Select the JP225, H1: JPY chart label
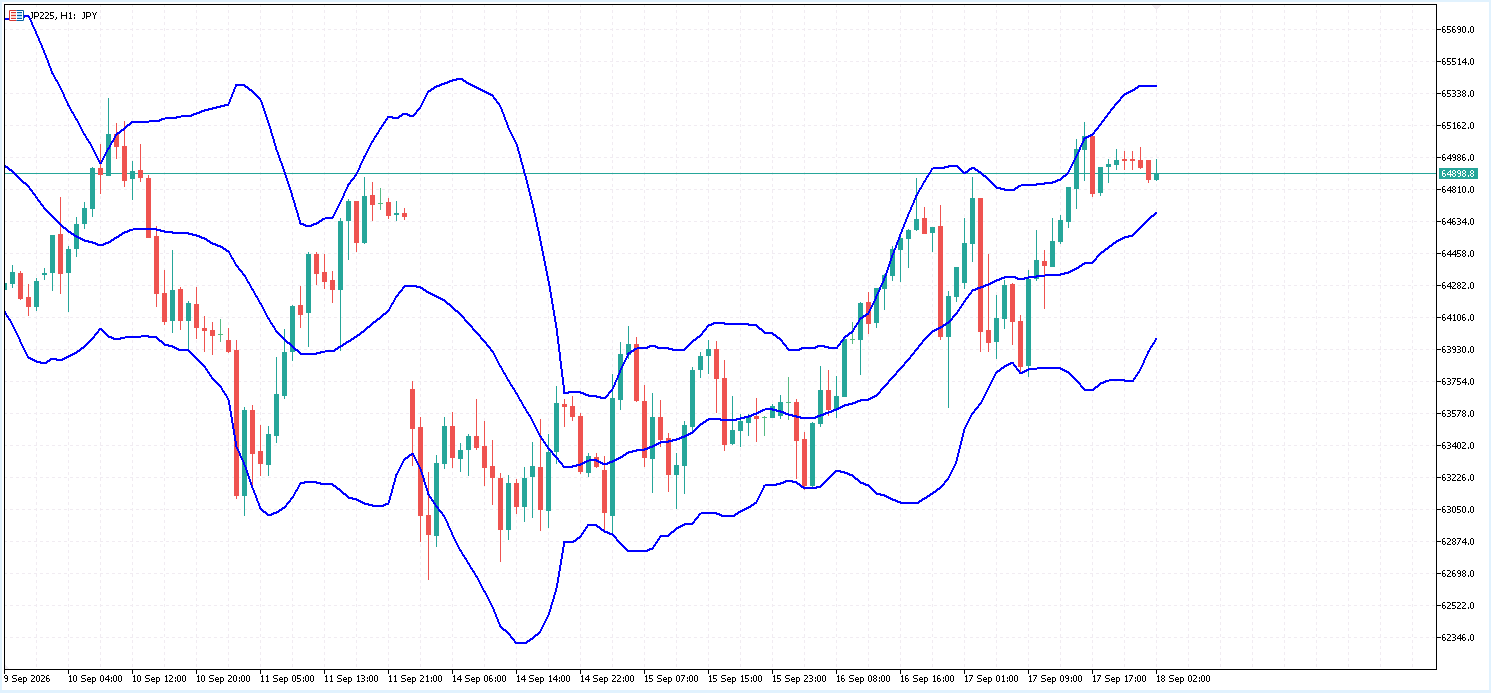Screen dimensions: 1491x693 click(63, 16)
